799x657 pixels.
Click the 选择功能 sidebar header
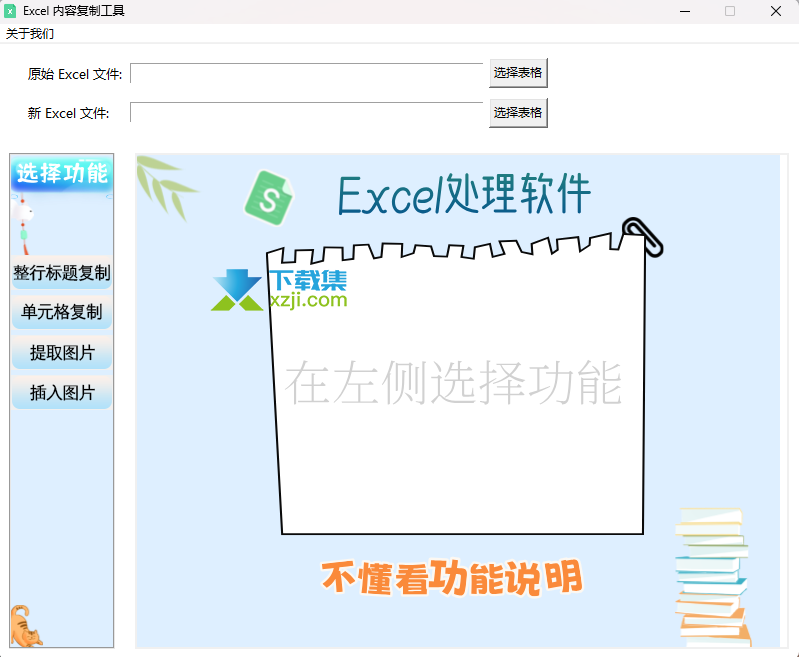pyautogui.click(x=62, y=173)
